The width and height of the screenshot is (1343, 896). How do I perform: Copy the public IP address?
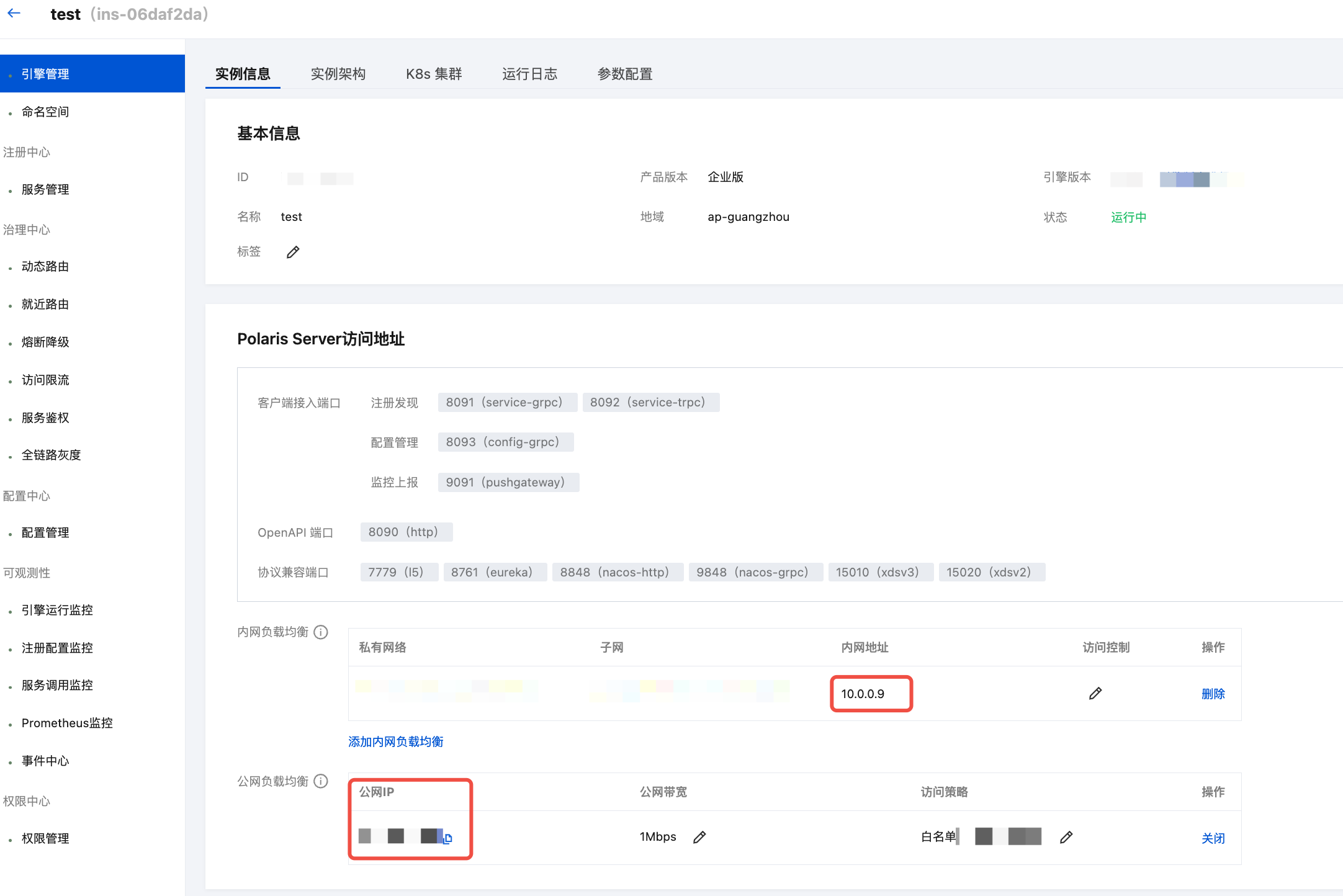pyautogui.click(x=447, y=838)
